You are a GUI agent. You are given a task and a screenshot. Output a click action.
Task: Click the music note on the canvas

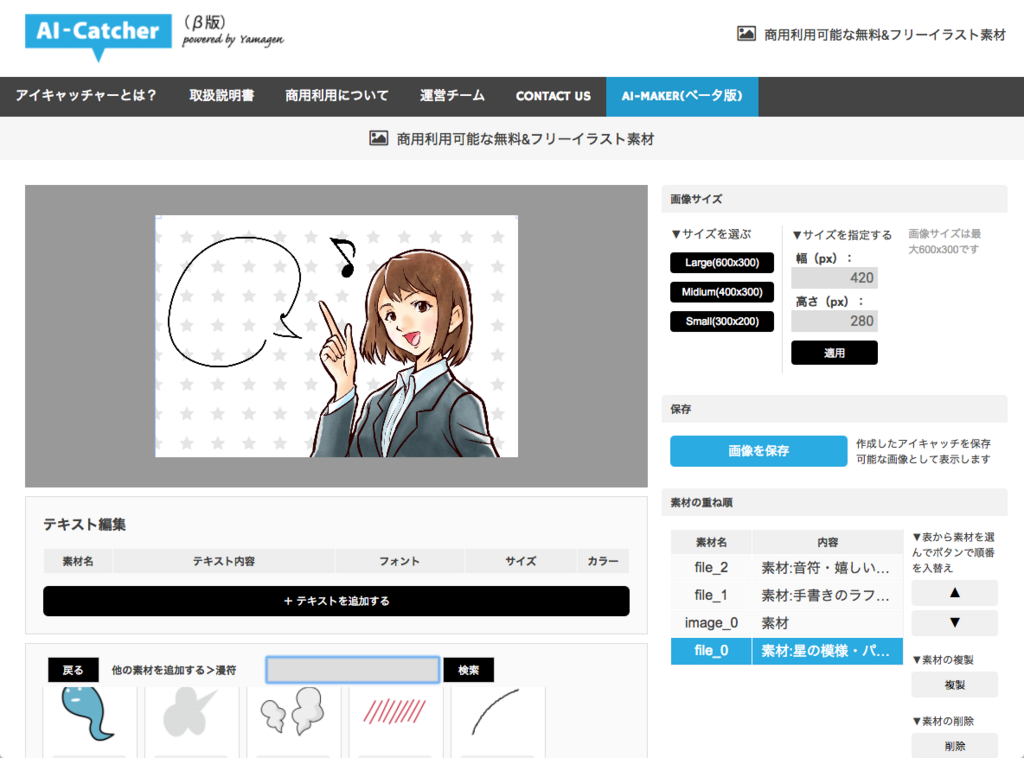point(344,257)
